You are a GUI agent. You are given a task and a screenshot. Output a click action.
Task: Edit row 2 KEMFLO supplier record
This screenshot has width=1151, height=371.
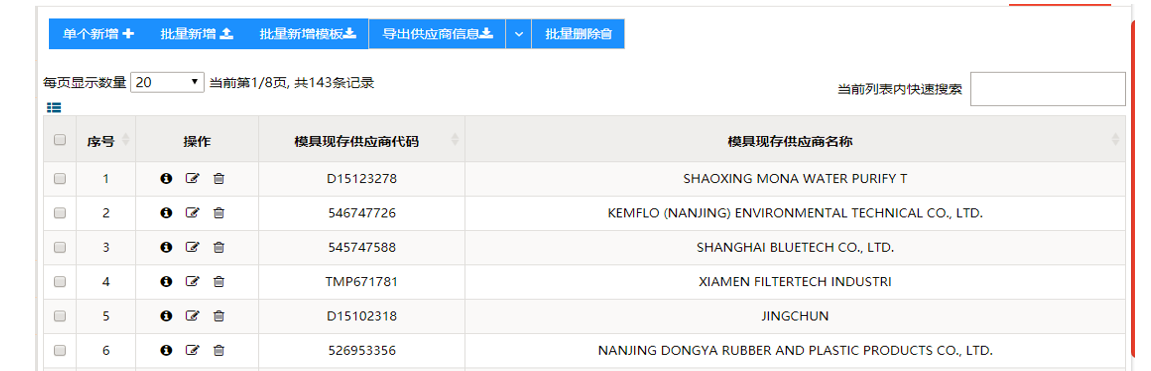[x=192, y=213]
